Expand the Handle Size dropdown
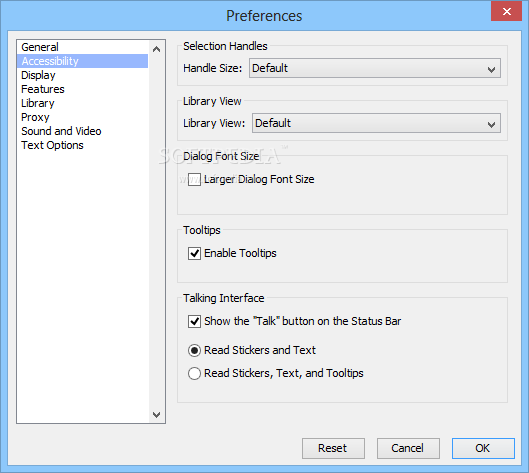The height and width of the screenshot is (473, 529). point(375,68)
